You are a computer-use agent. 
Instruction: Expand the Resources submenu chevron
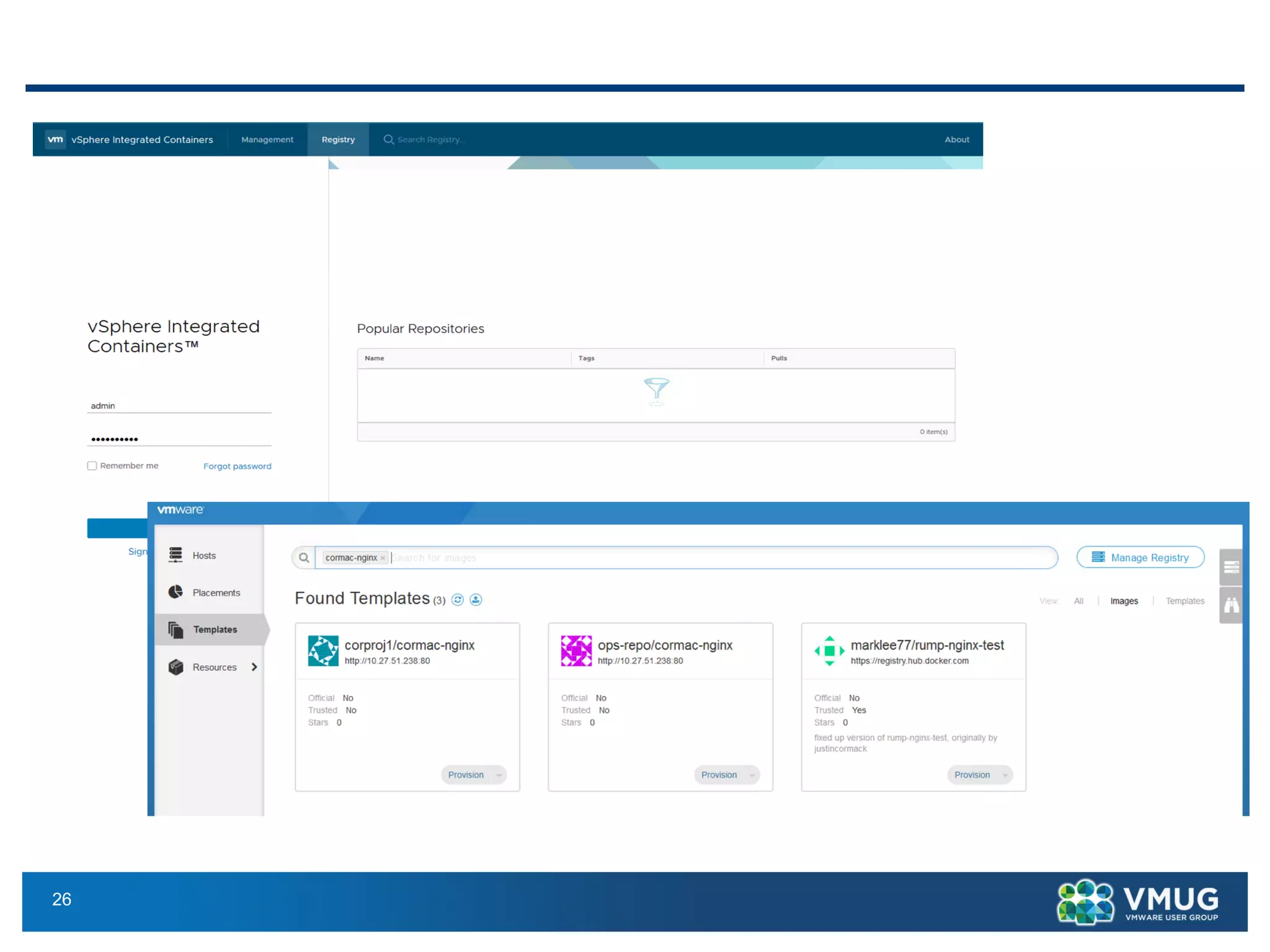(x=254, y=667)
